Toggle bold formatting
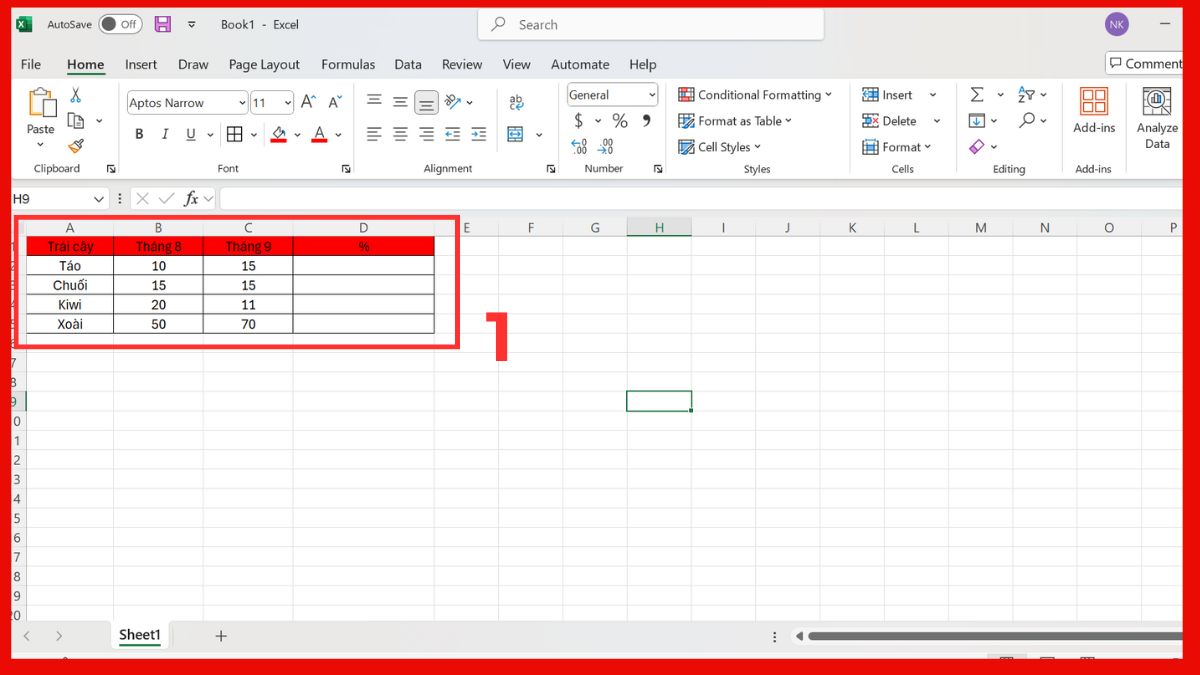The height and width of the screenshot is (675, 1200). tap(139, 133)
